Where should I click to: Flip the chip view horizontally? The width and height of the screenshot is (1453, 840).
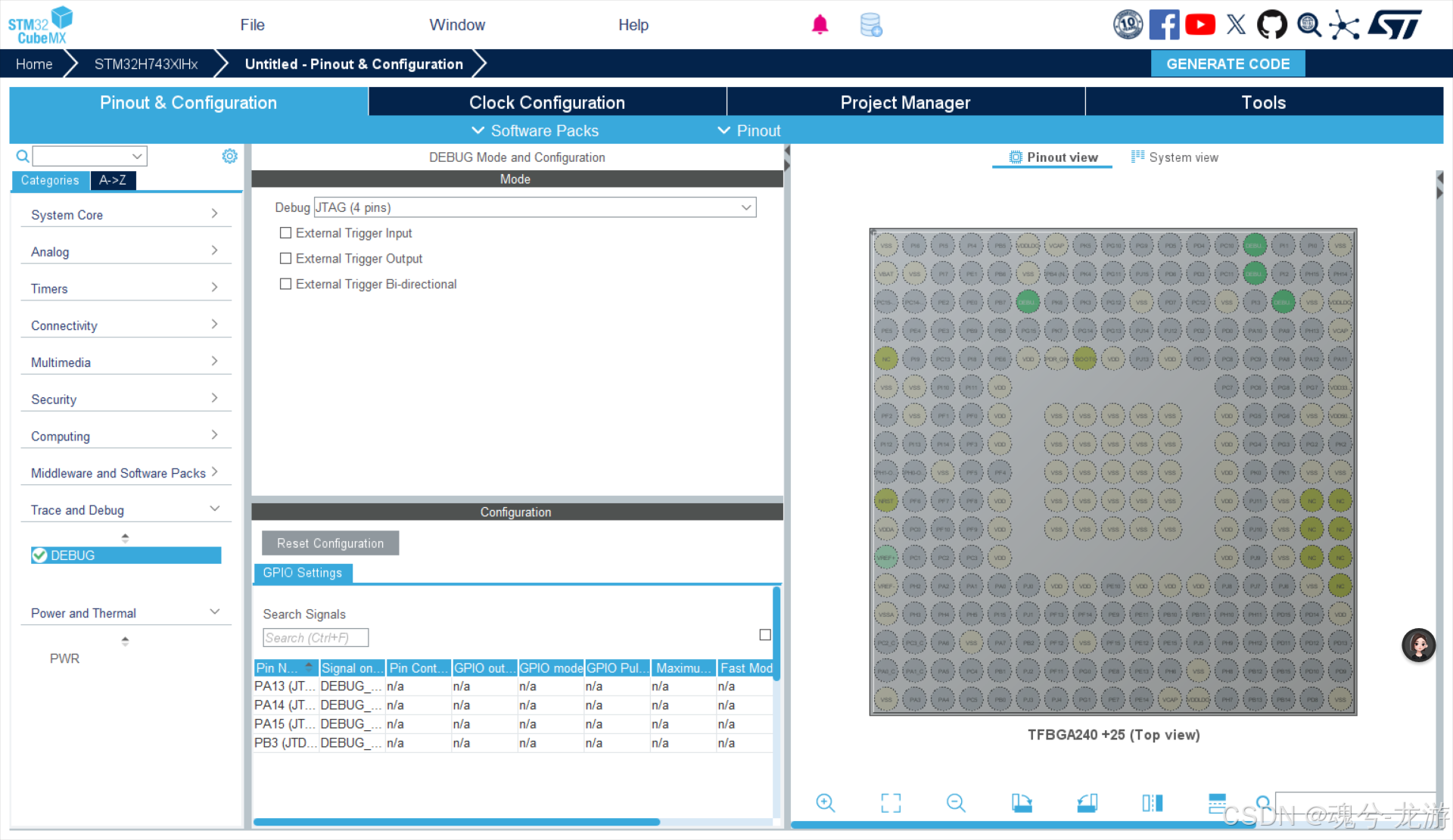pos(1152,803)
